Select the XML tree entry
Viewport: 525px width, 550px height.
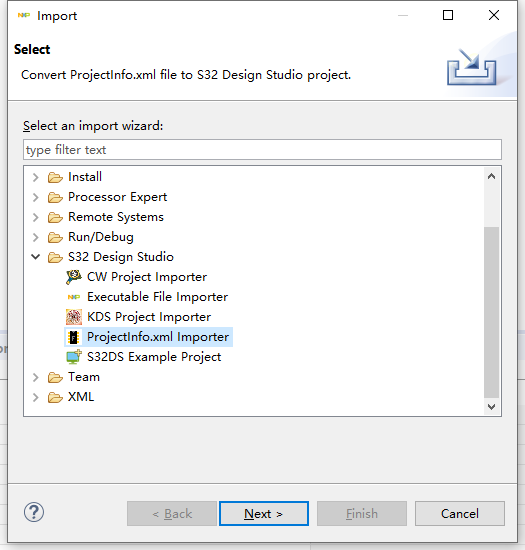tap(81, 397)
